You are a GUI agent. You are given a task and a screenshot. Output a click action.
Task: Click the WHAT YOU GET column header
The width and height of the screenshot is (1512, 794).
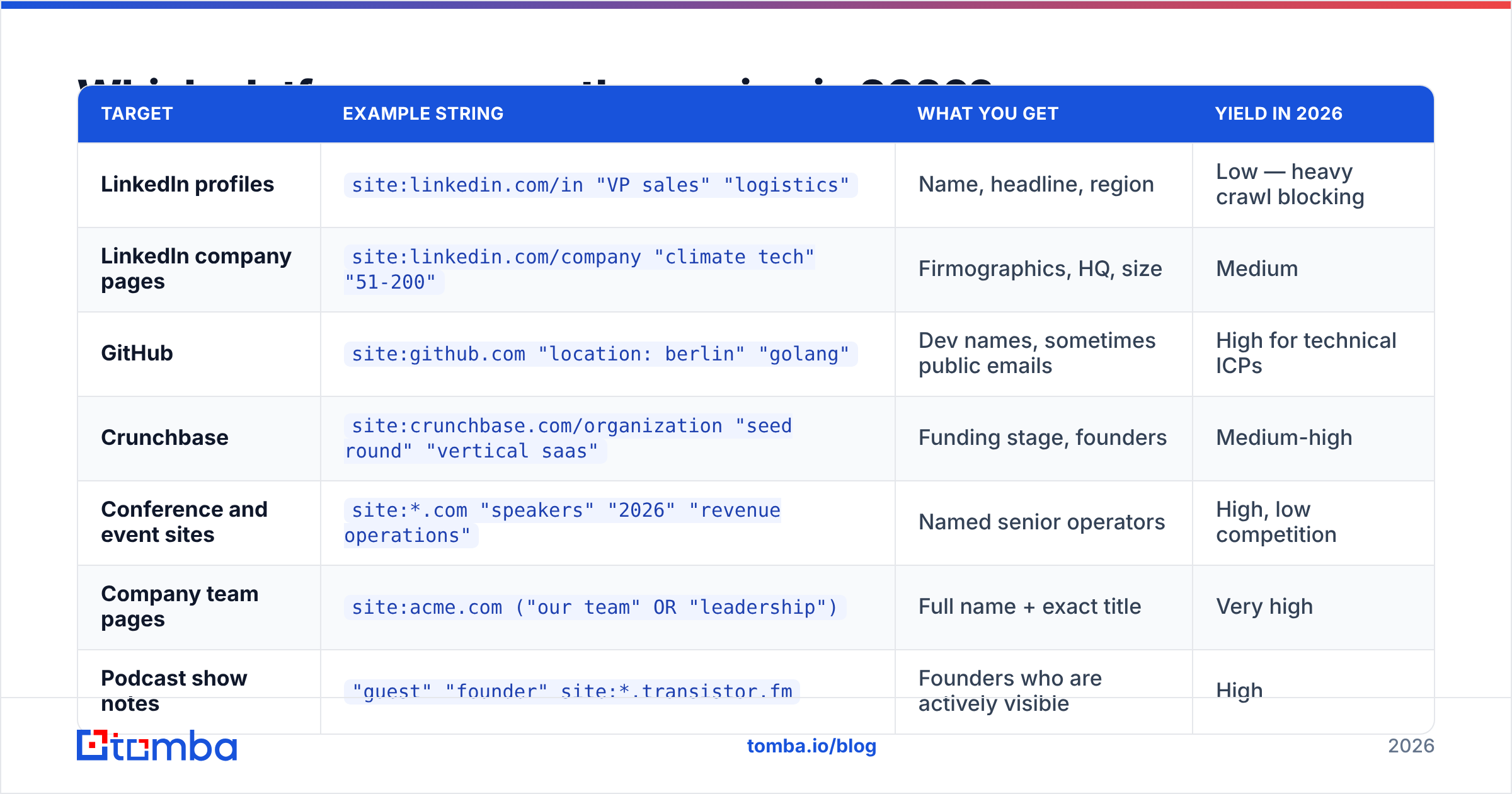click(x=988, y=113)
